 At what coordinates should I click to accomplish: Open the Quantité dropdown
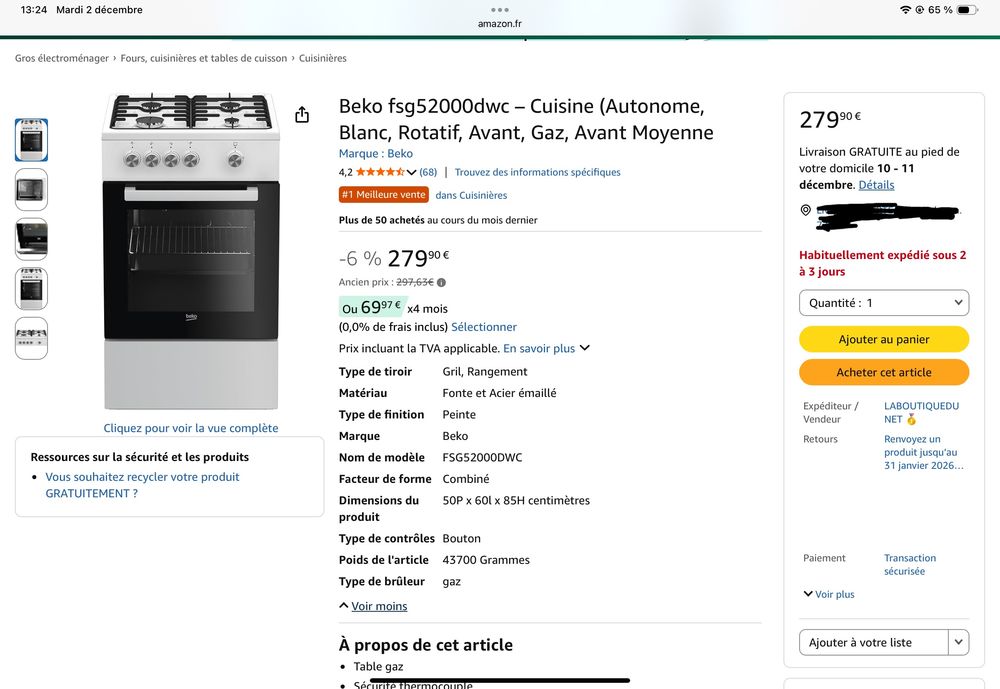point(884,303)
